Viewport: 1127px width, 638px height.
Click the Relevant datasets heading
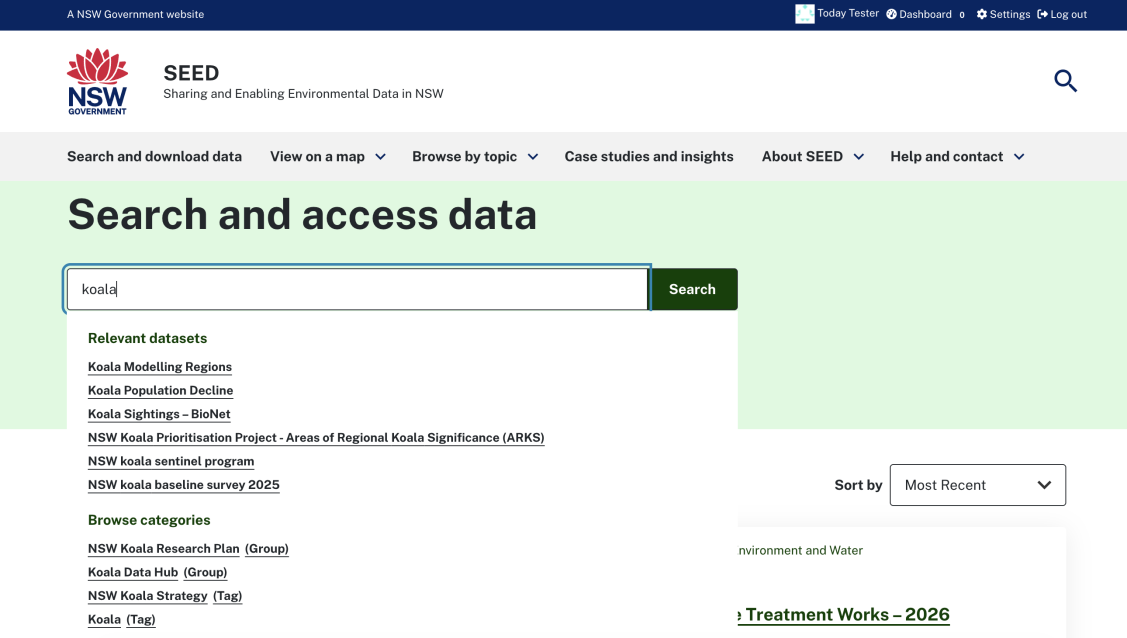click(x=147, y=338)
